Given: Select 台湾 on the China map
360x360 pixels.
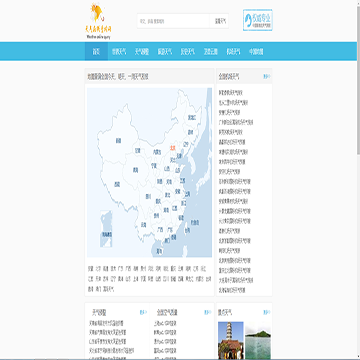Looking at the screenshot, I should pyautogui.click(x=187, y=230).
